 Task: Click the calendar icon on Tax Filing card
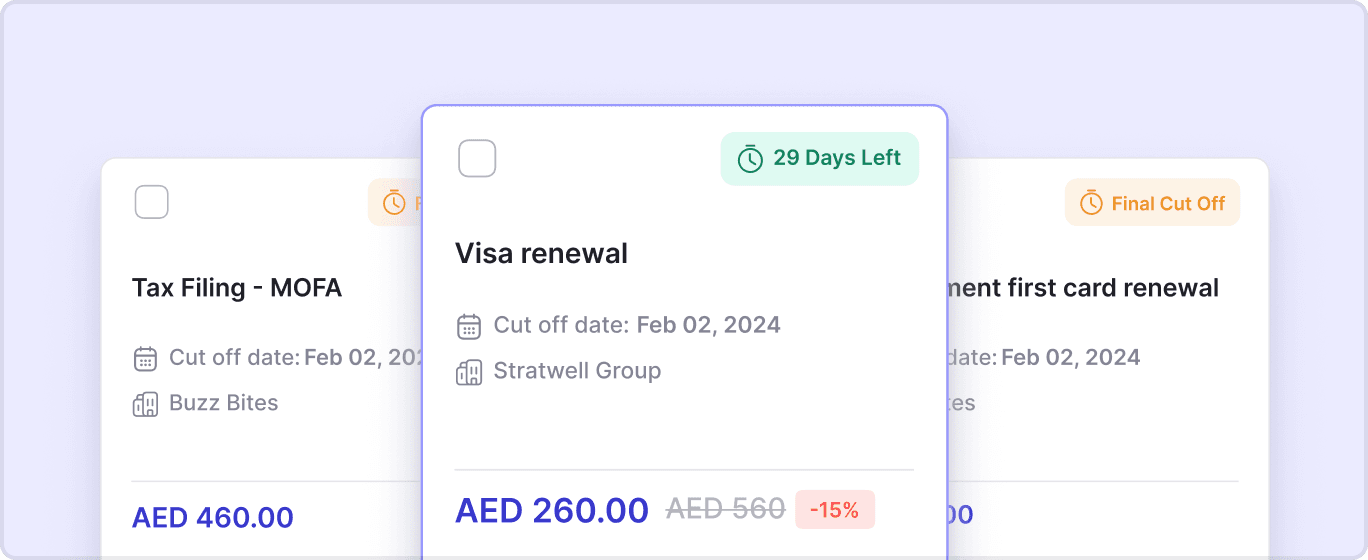pos(145,358)
